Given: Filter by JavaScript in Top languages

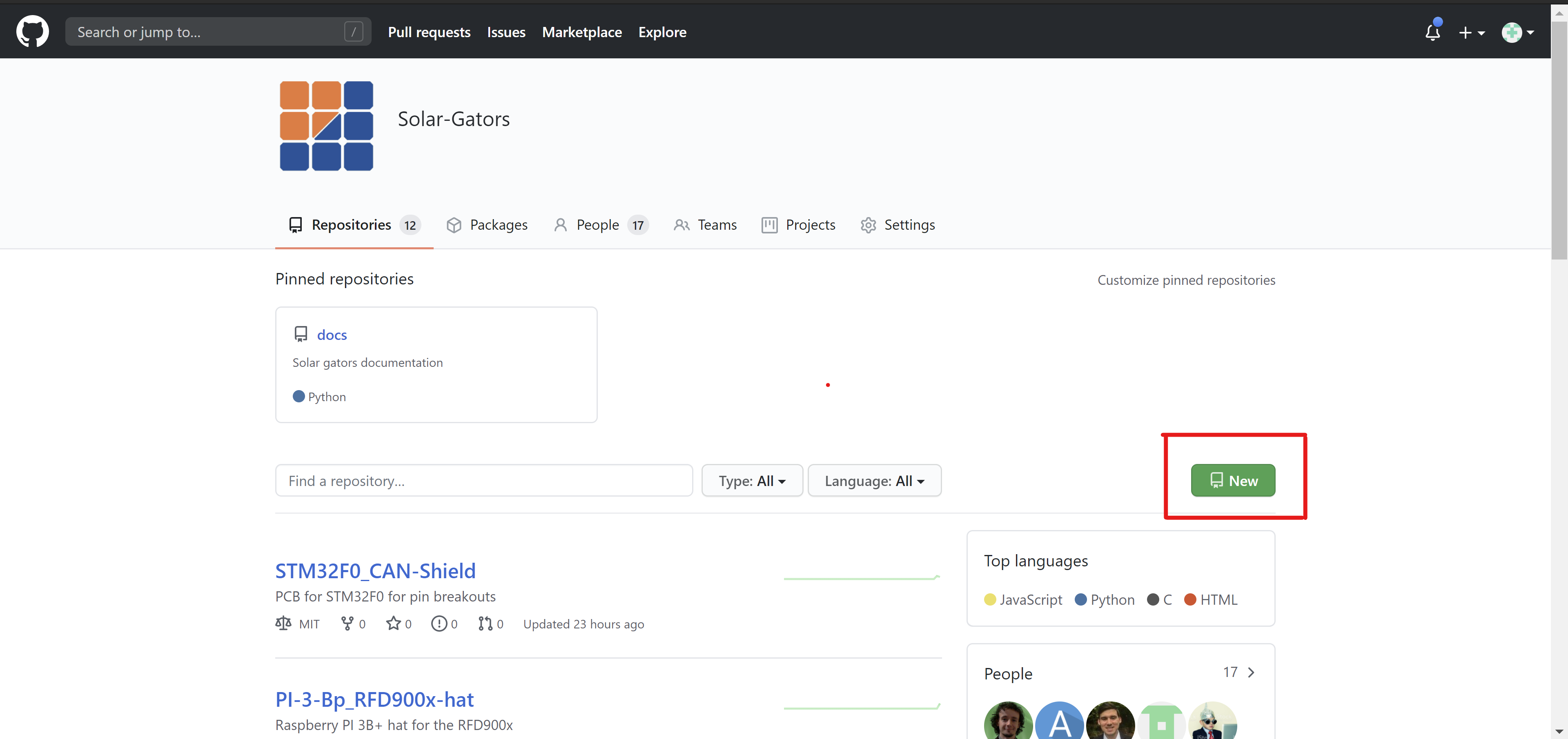Looking at the screenshot, I should pos(1022,599).
